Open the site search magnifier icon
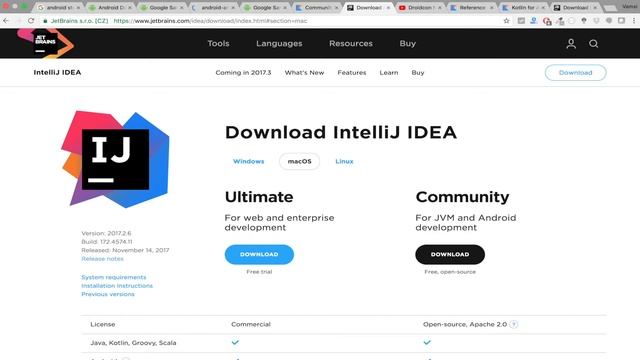 (593, 44)
